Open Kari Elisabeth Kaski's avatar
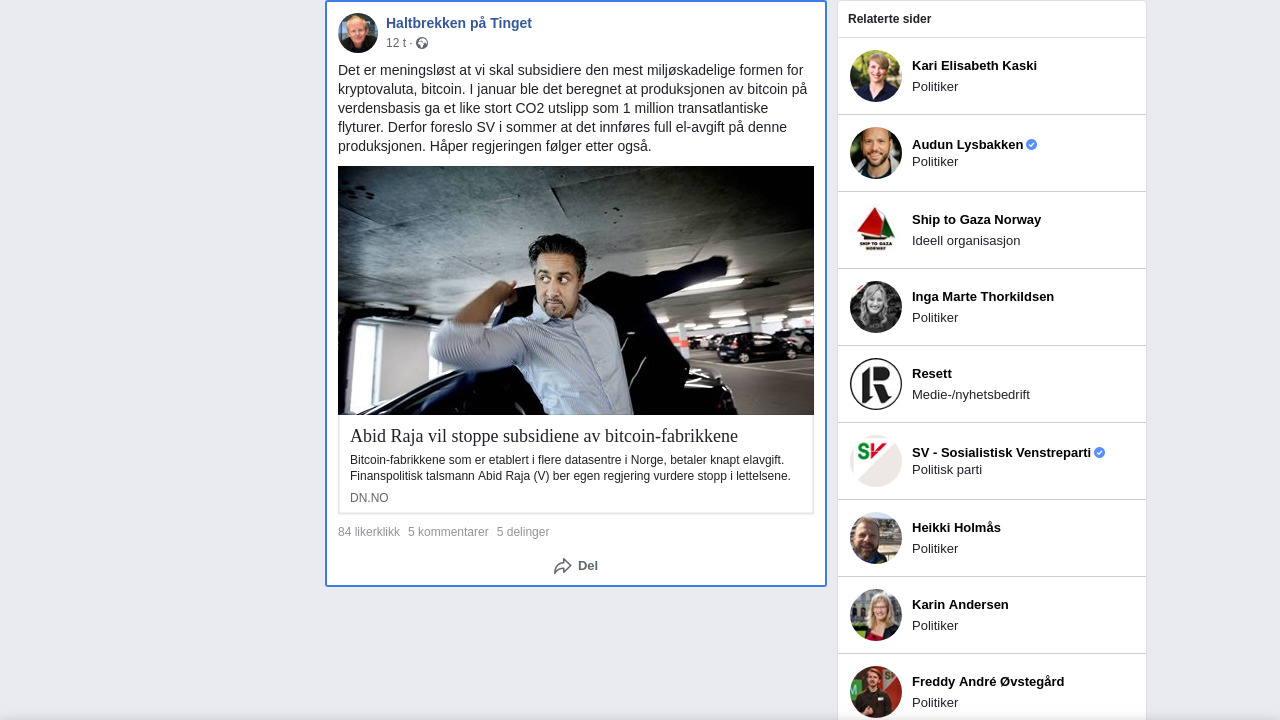The height and width of the screenshot is (720, 1280). click(x=876, y=76)
